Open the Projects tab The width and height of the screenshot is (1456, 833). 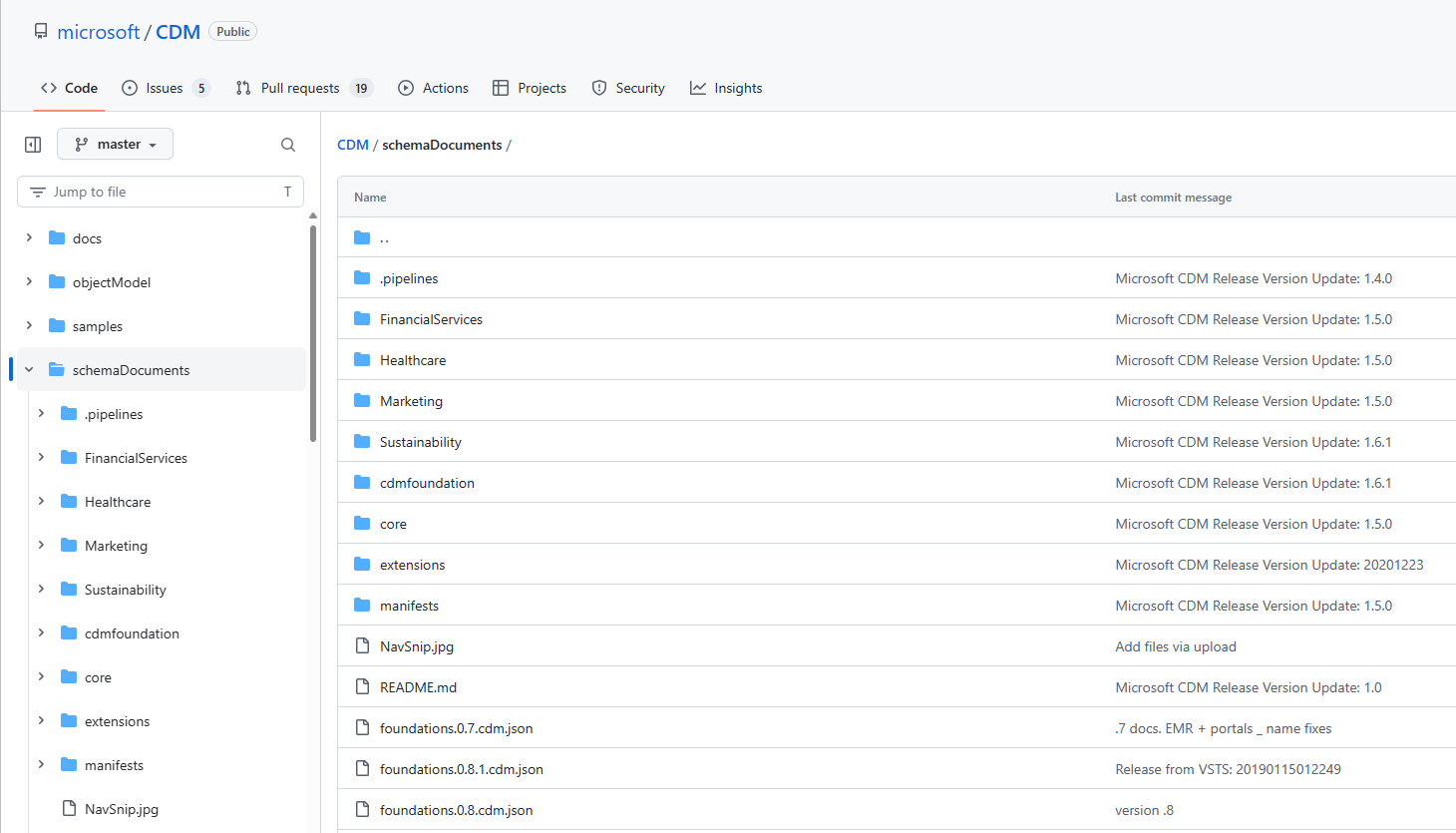pyautogui.click(x=530, y=88)
